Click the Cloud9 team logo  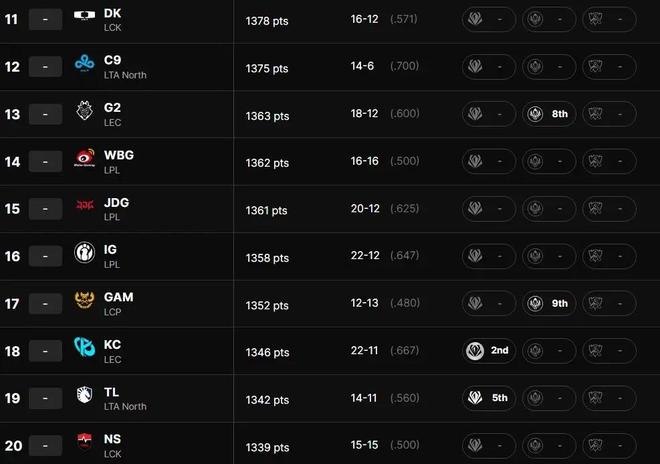[85, 64]
